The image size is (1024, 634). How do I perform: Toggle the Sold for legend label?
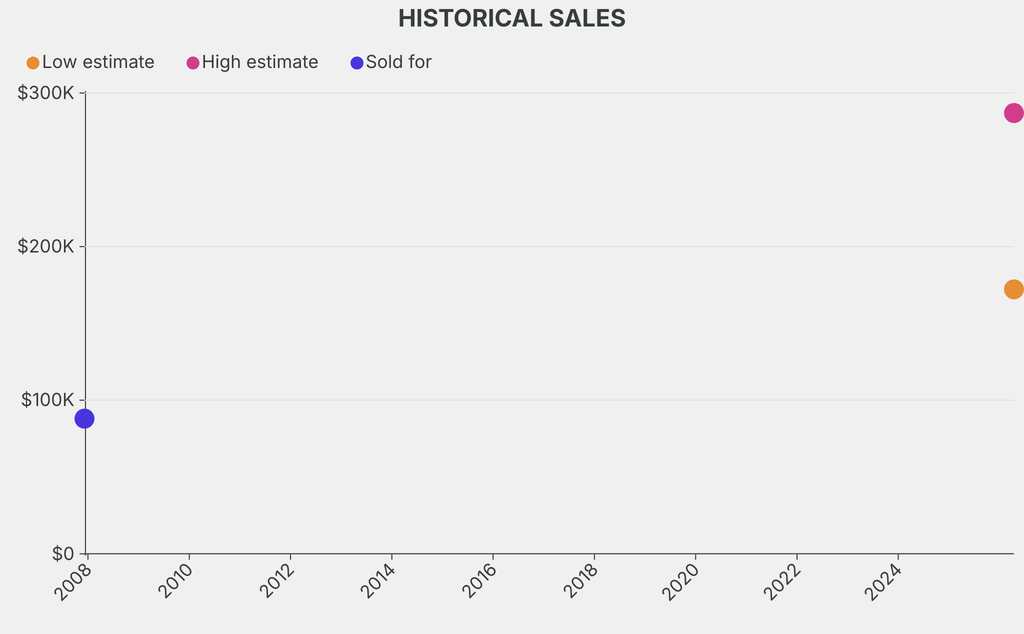tap(398, 62)
